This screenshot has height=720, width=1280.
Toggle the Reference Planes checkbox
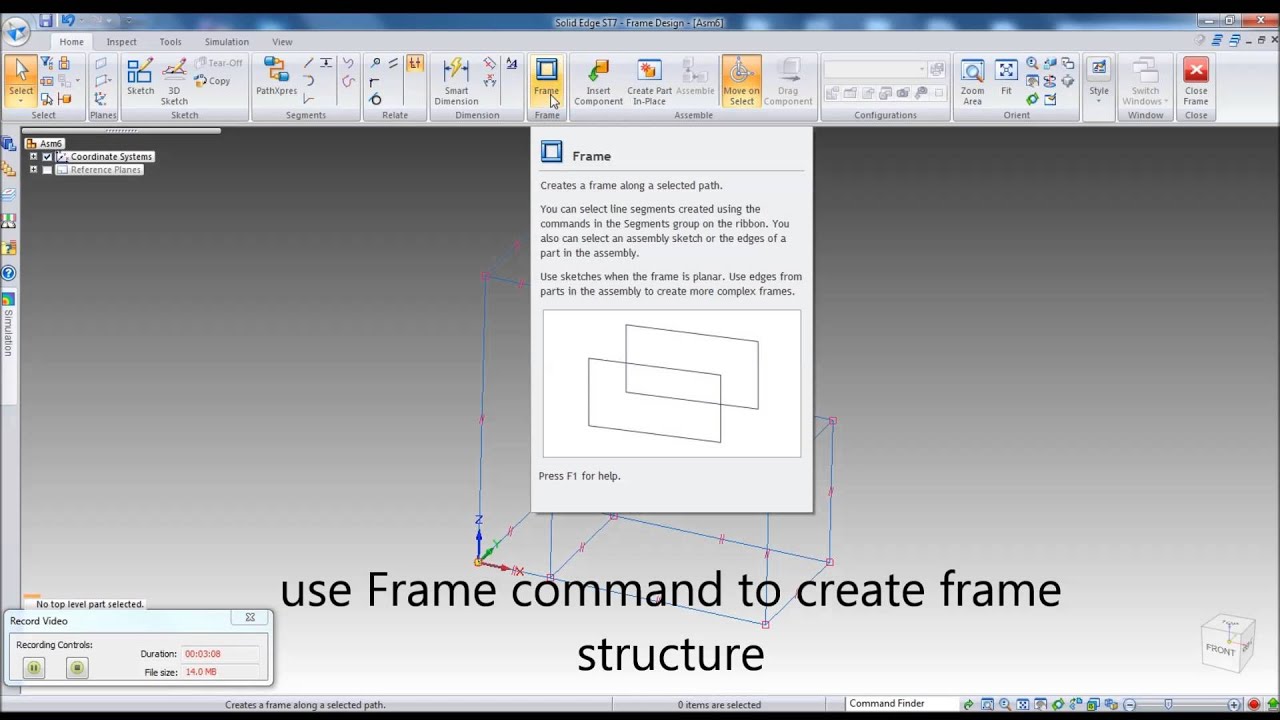pos(47,170)
